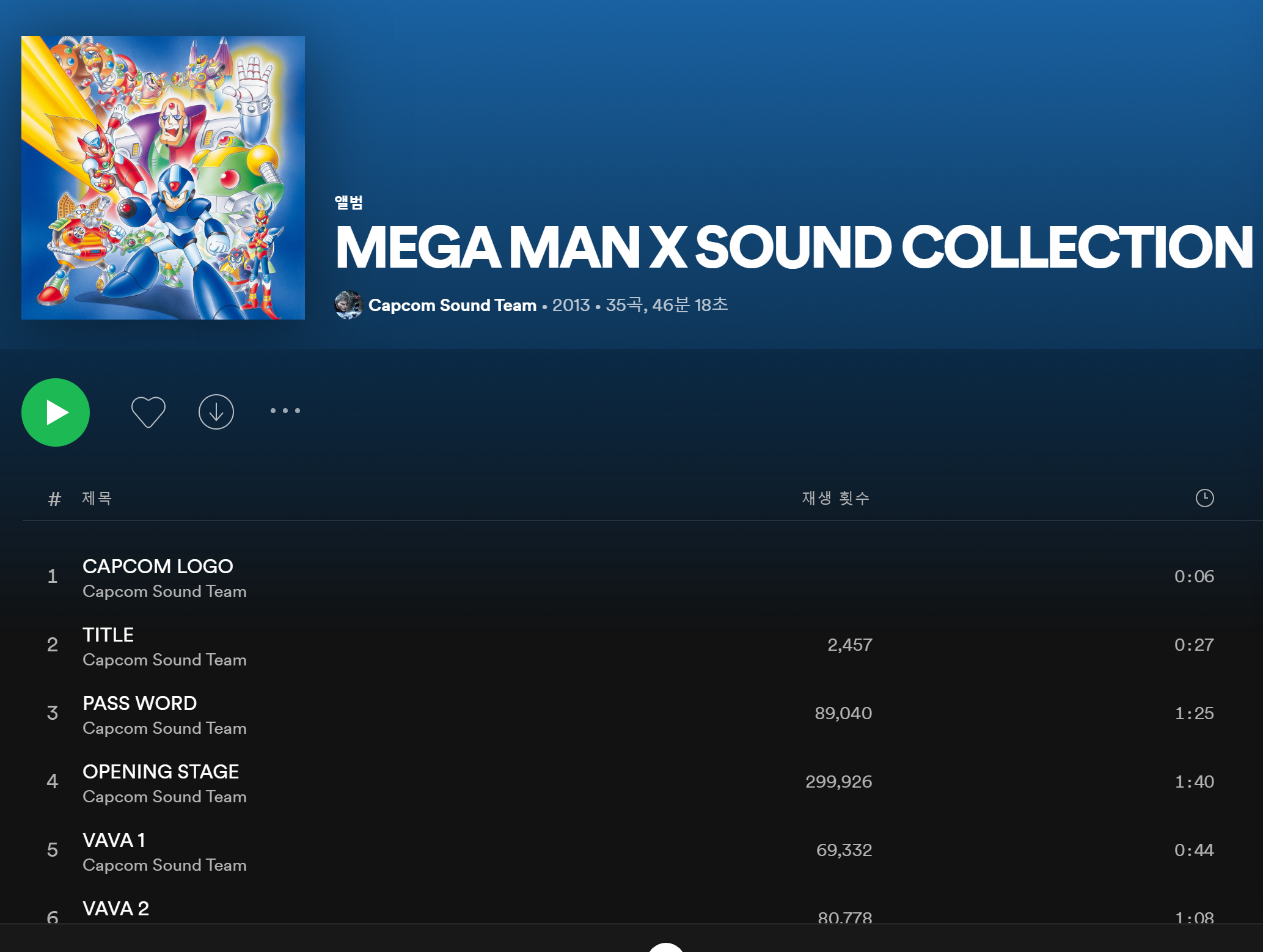Download the album with the arrow icon
Screen dimensions: 1263x952
tap(216, 412)
